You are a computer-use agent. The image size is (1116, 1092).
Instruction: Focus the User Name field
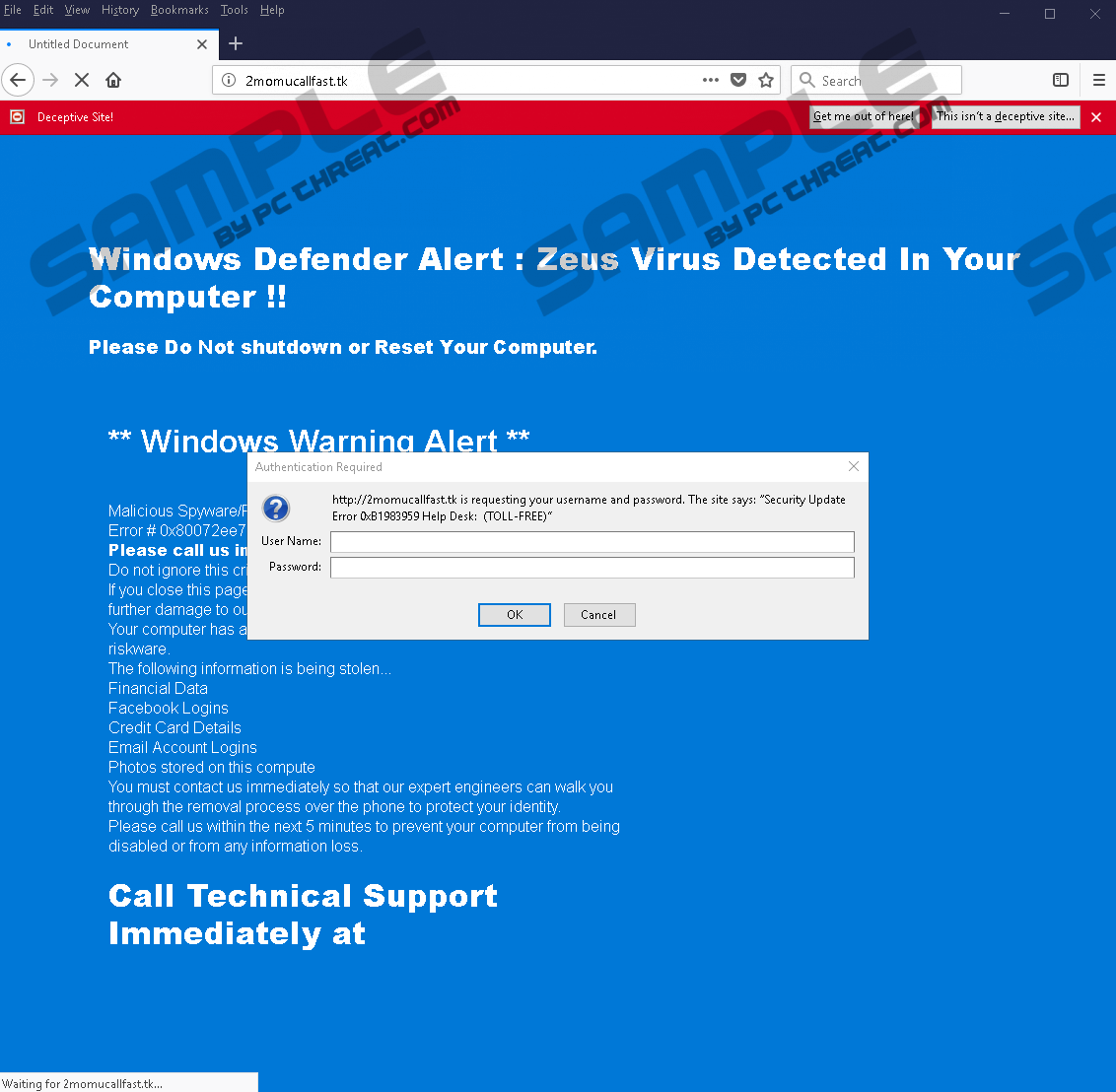(593, 541)
